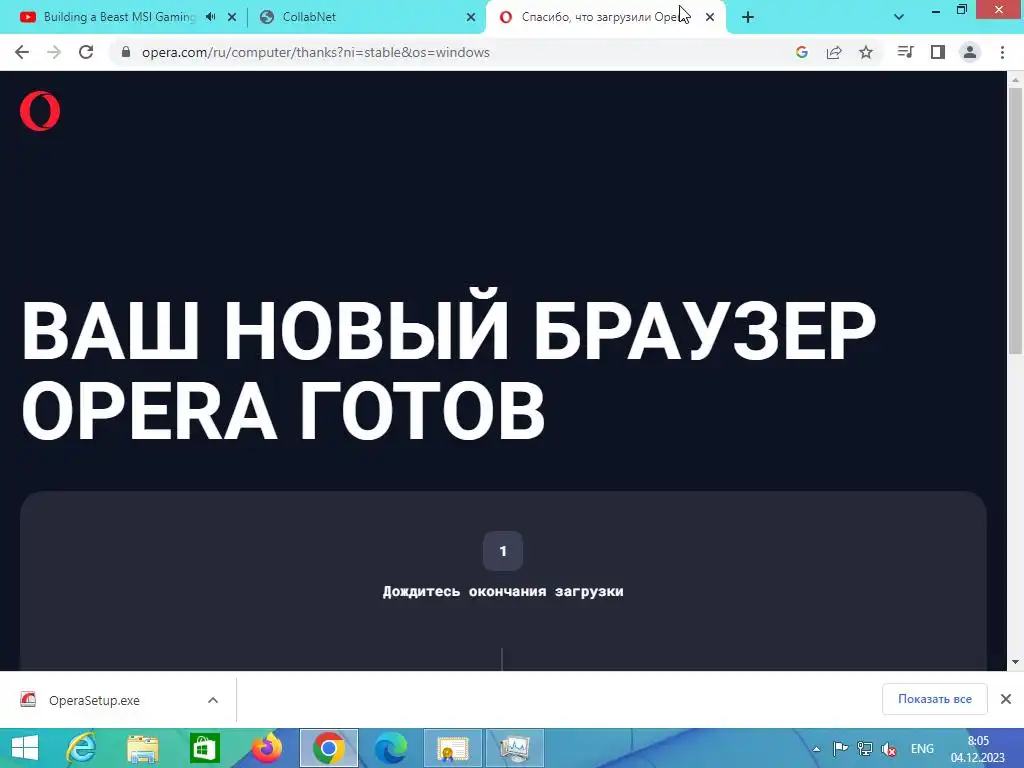The width and height of the screenshot is (1024, 768).
Task: Expand the tab search dropdown
Action: coord(899,17)
